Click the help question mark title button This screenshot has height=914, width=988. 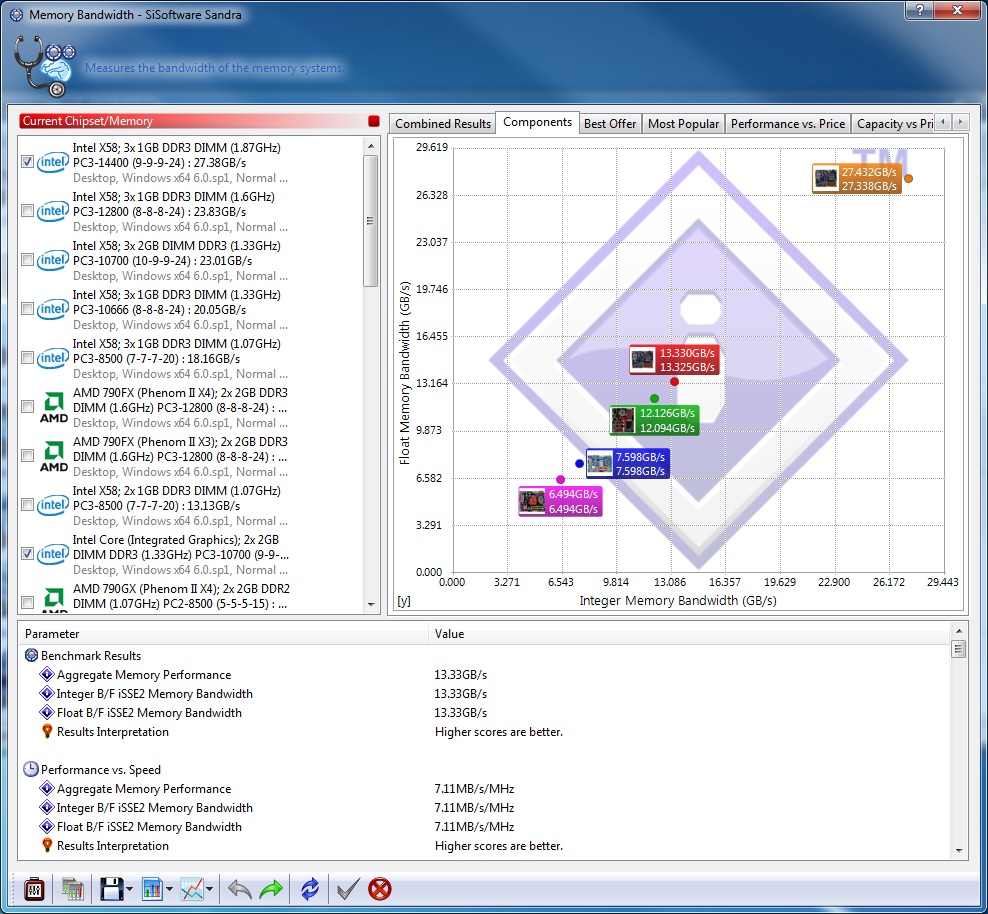[921, 10]
